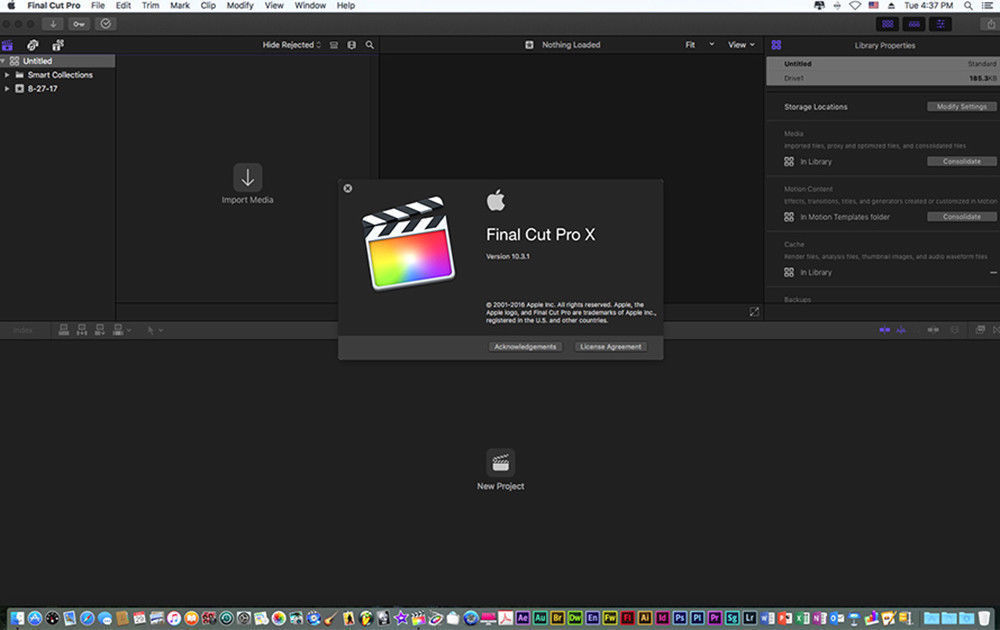
Task: Open Lightroom from the dock
Action: 749,618
